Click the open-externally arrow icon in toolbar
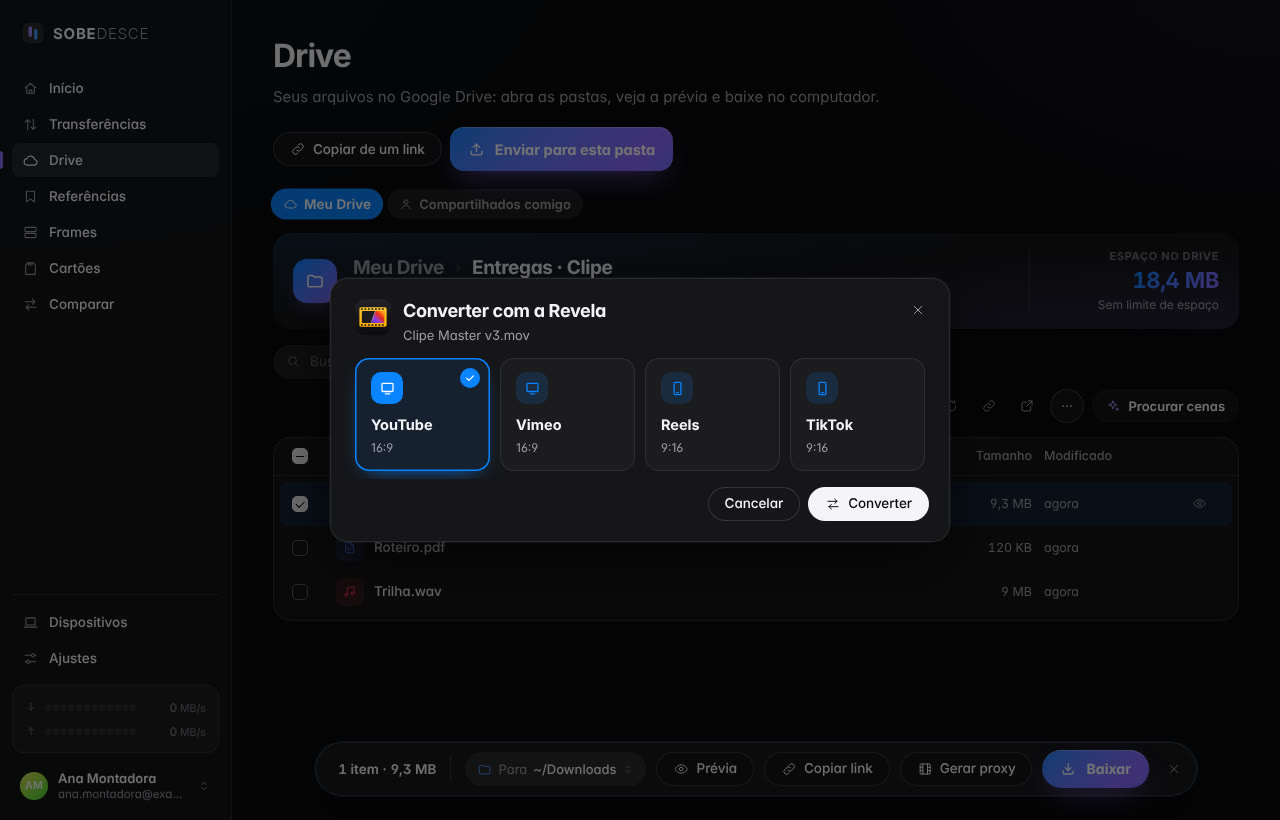Viewport: 1280px width, 820px height. point(1027,406)
